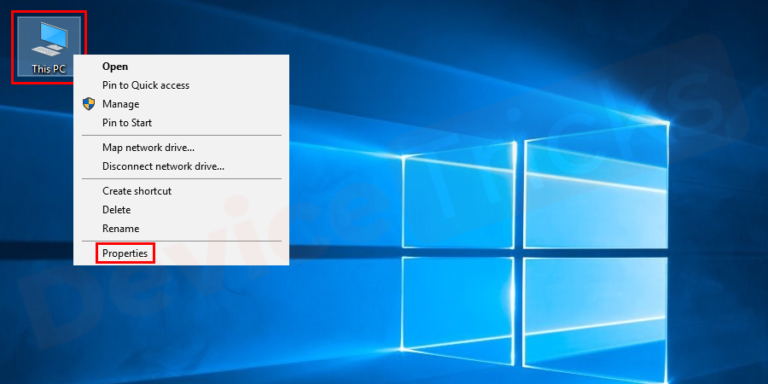Click Rename in the context menu
This screenshot has height=384, width=768.
(181, 229)
